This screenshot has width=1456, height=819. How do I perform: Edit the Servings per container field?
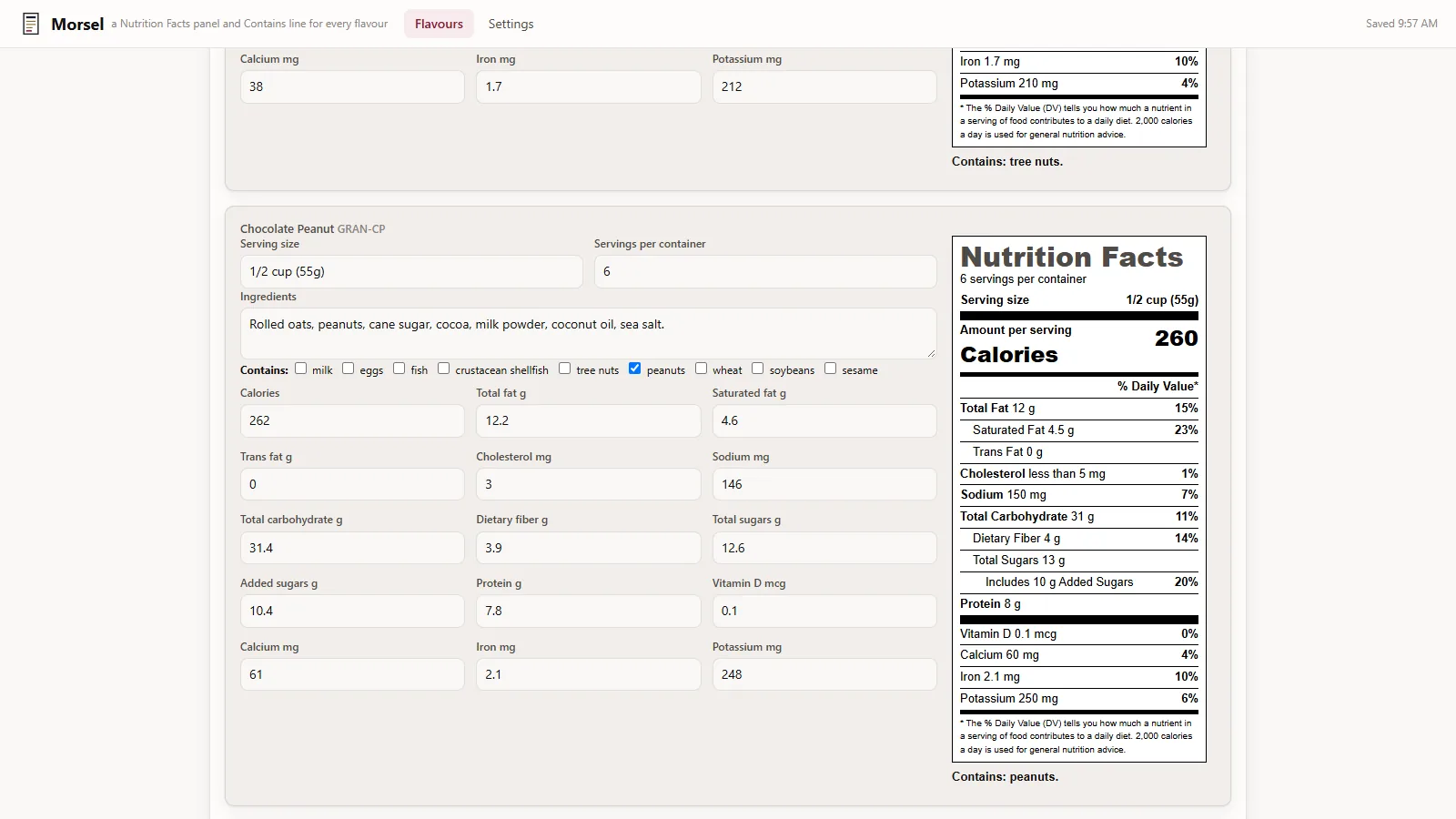(x=765, y=271)
